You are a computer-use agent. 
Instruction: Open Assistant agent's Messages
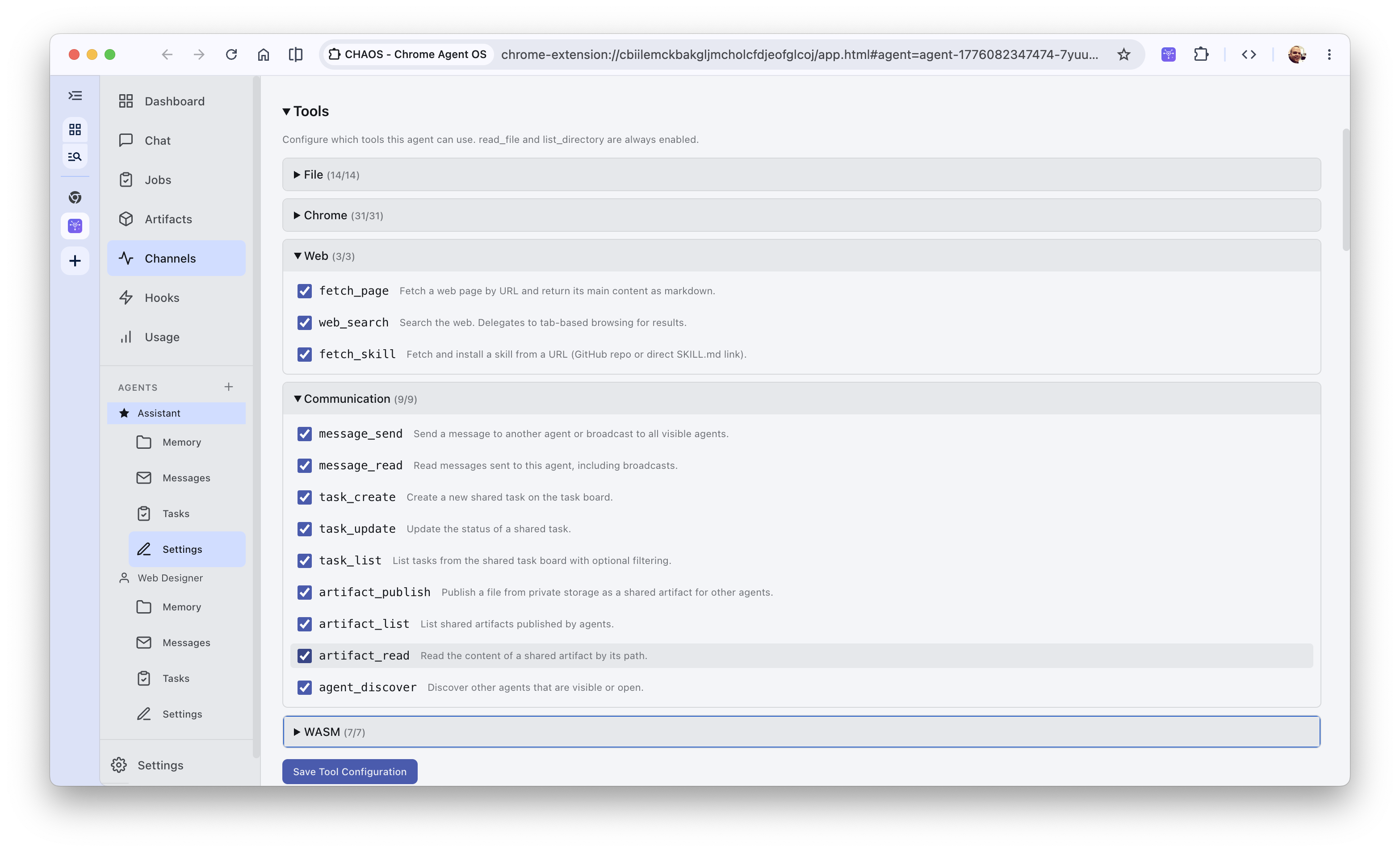tap(187, 478)
